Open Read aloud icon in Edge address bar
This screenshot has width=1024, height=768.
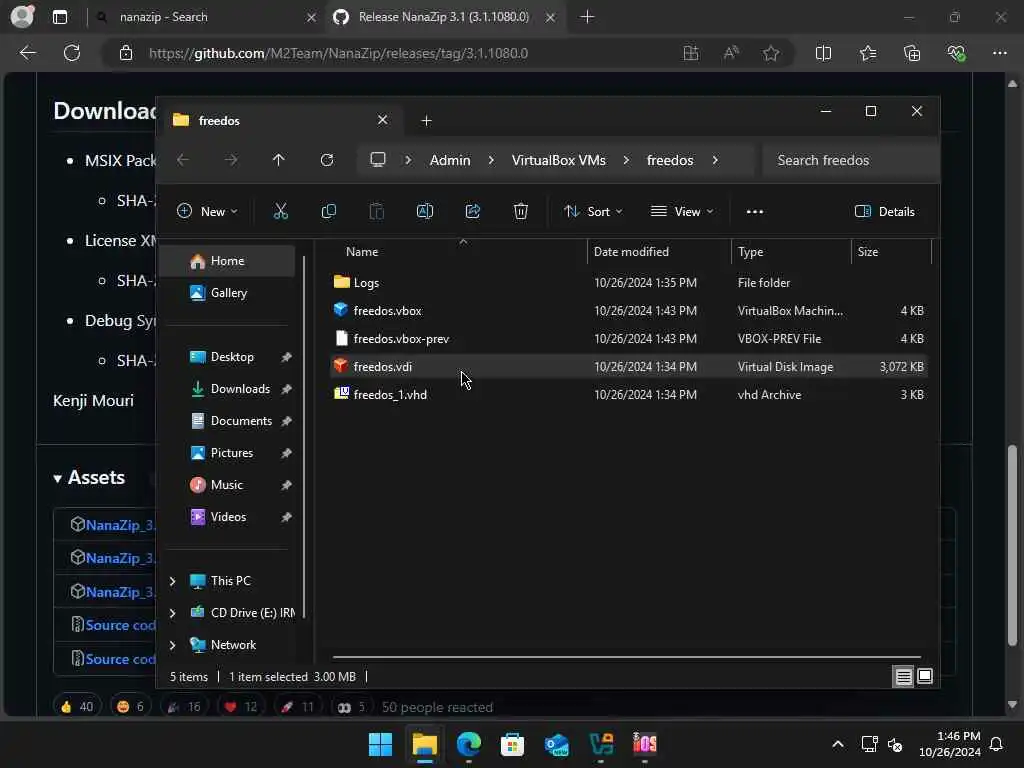click(731, 53)
